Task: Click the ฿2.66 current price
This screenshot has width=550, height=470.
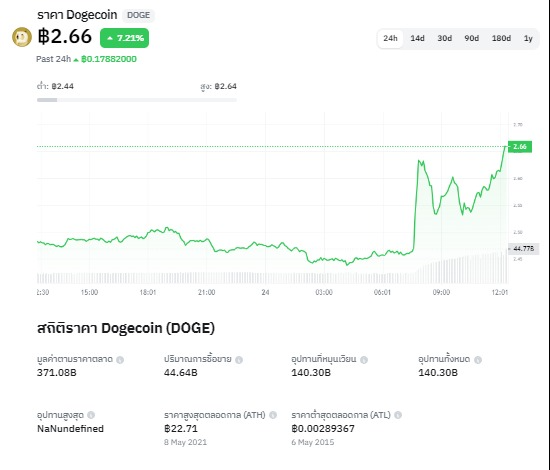Action: 65,36
